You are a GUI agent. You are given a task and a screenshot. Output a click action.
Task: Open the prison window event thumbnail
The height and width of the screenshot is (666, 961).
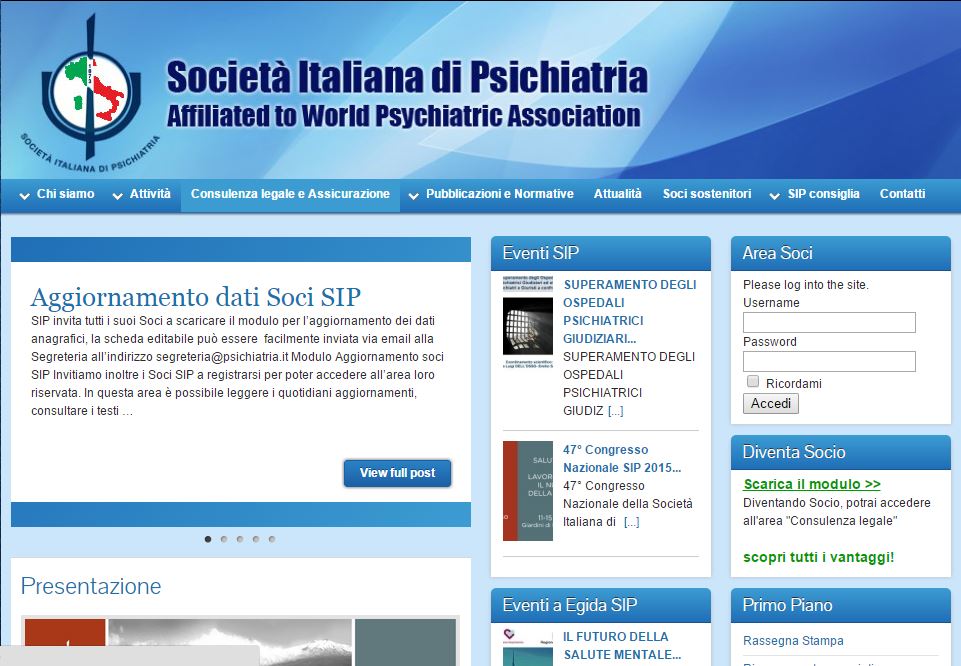(528, 322)
